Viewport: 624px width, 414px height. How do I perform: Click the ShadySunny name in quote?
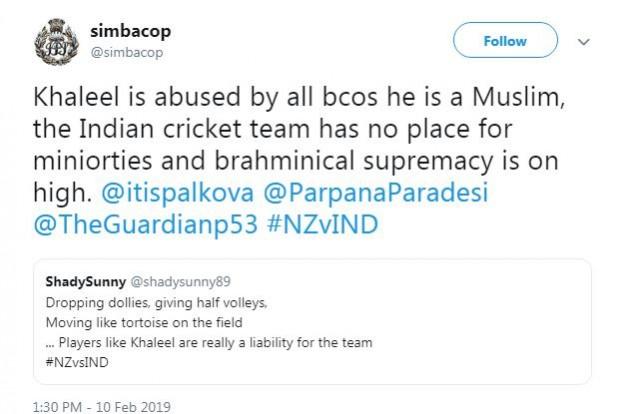click(86, 282)
